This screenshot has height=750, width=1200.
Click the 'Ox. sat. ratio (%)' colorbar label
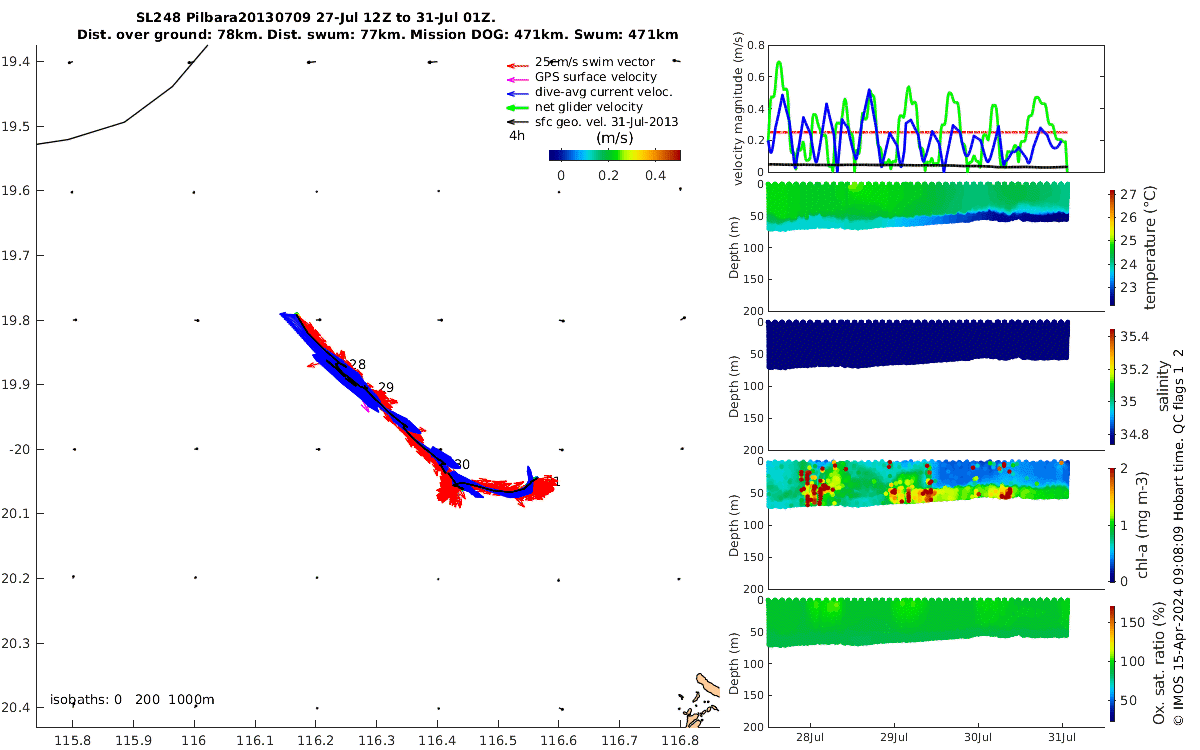point(1160,662)
